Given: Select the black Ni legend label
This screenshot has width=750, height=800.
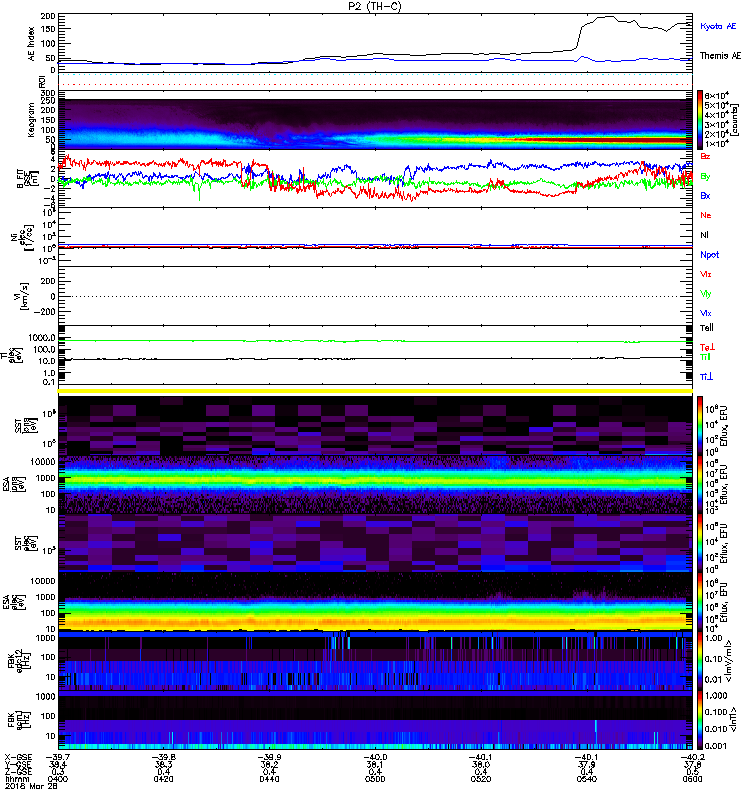Looking at the screenshot, I should point(704,235).
